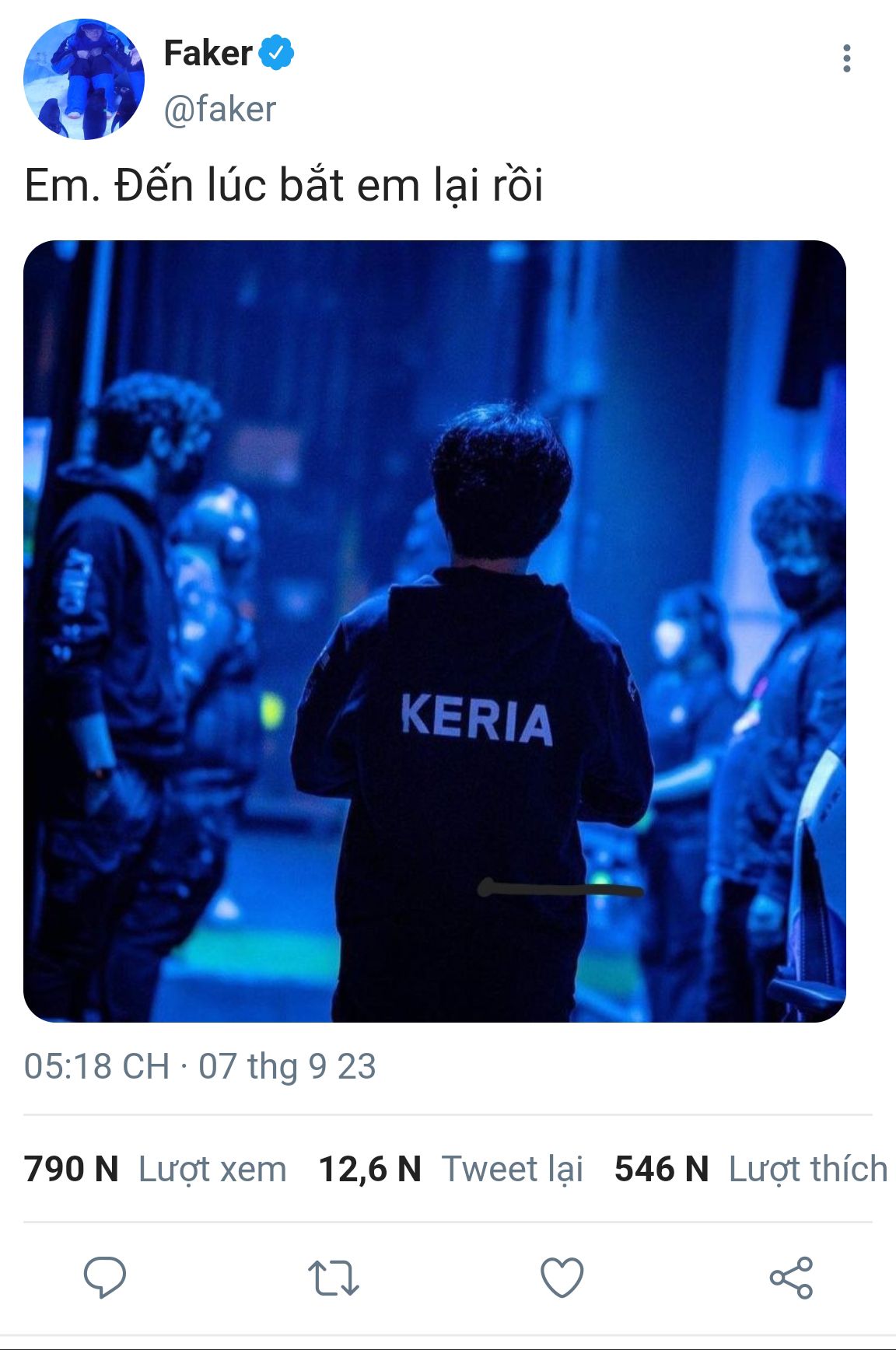Tap the retweet arrows icon
Screen dimensions: 896x1350
coord(333,1278)
